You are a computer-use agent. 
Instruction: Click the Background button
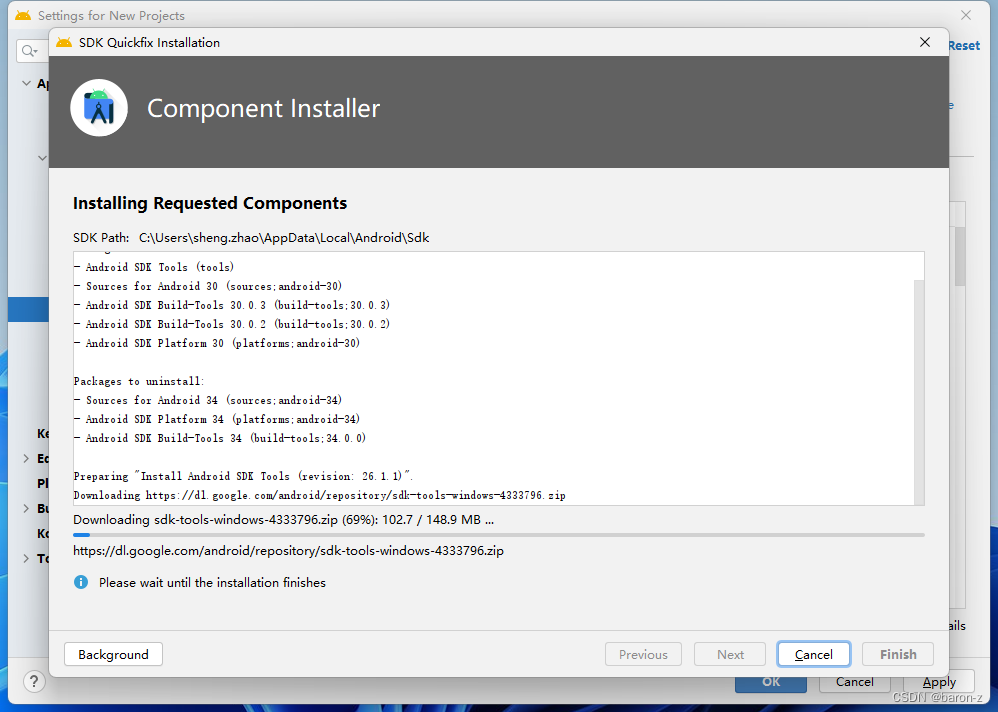(x=113, y=654)
